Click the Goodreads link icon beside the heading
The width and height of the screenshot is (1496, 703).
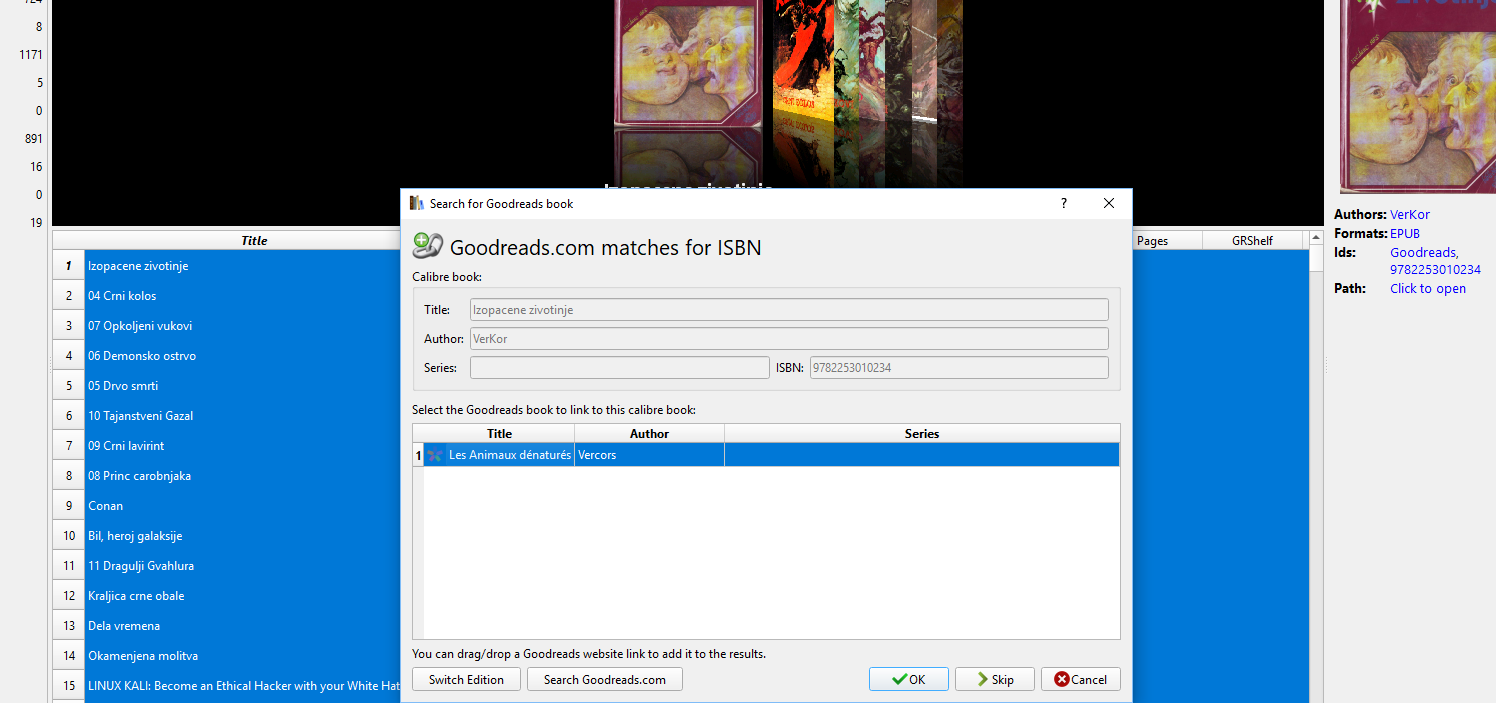pos(427,246)
